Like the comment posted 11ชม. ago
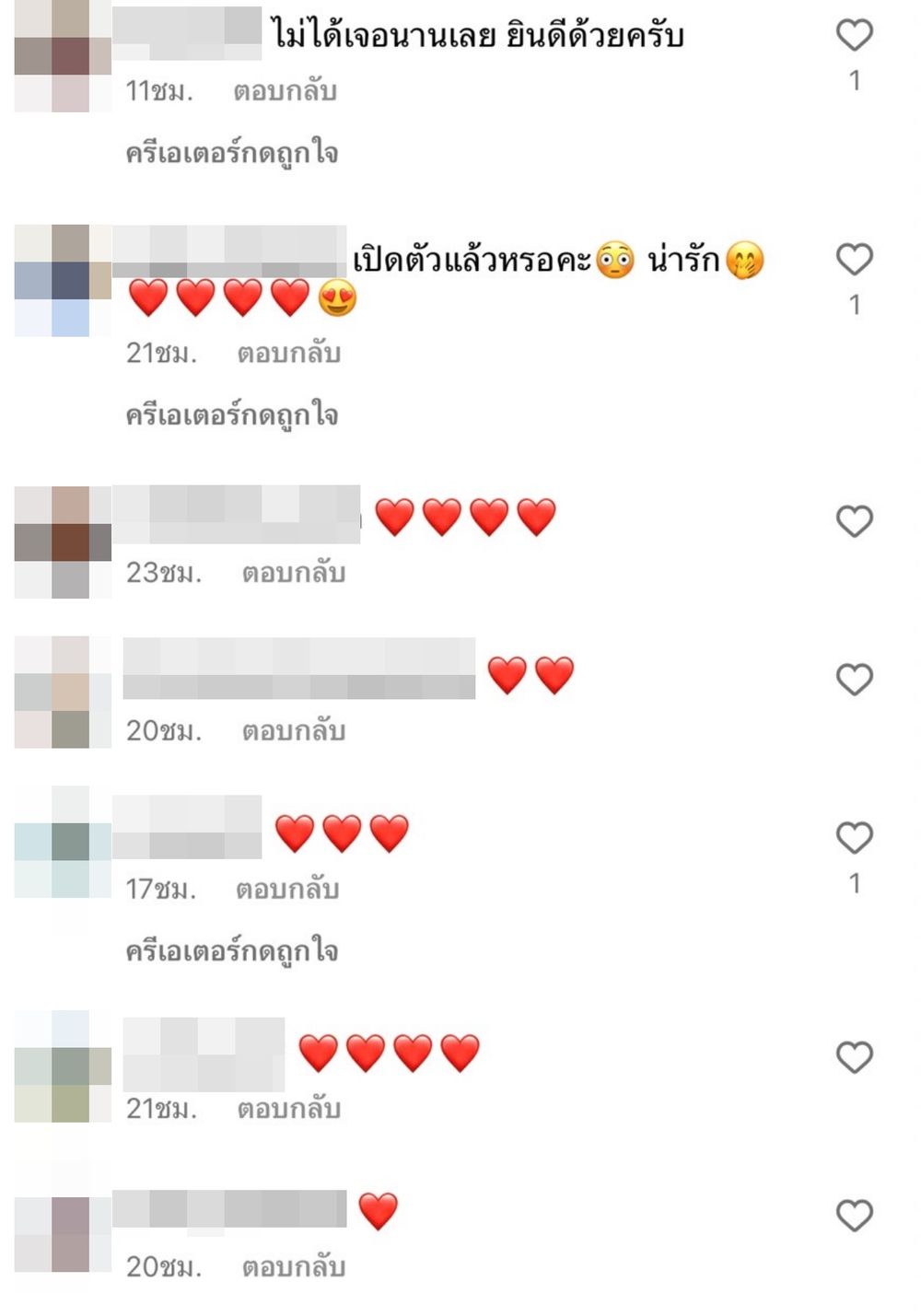The width and height of the screenshot is (921, 1316). click(854, 35)
